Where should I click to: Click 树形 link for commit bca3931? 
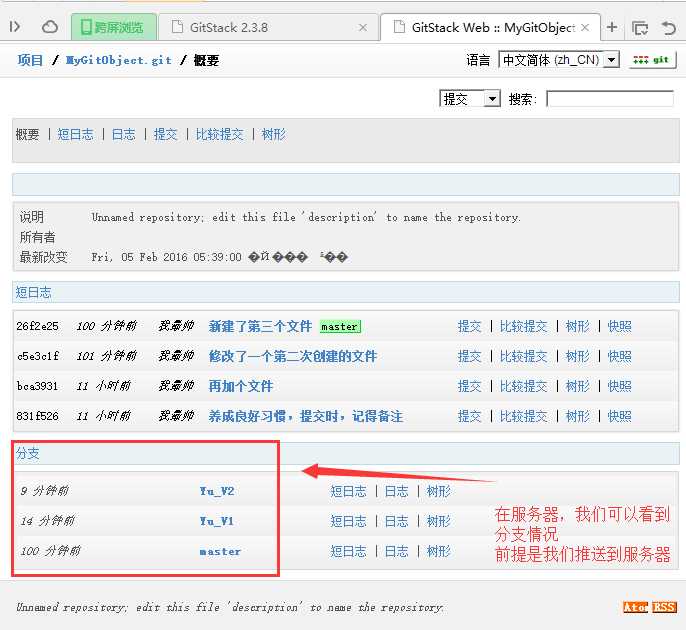pos(578,386)
